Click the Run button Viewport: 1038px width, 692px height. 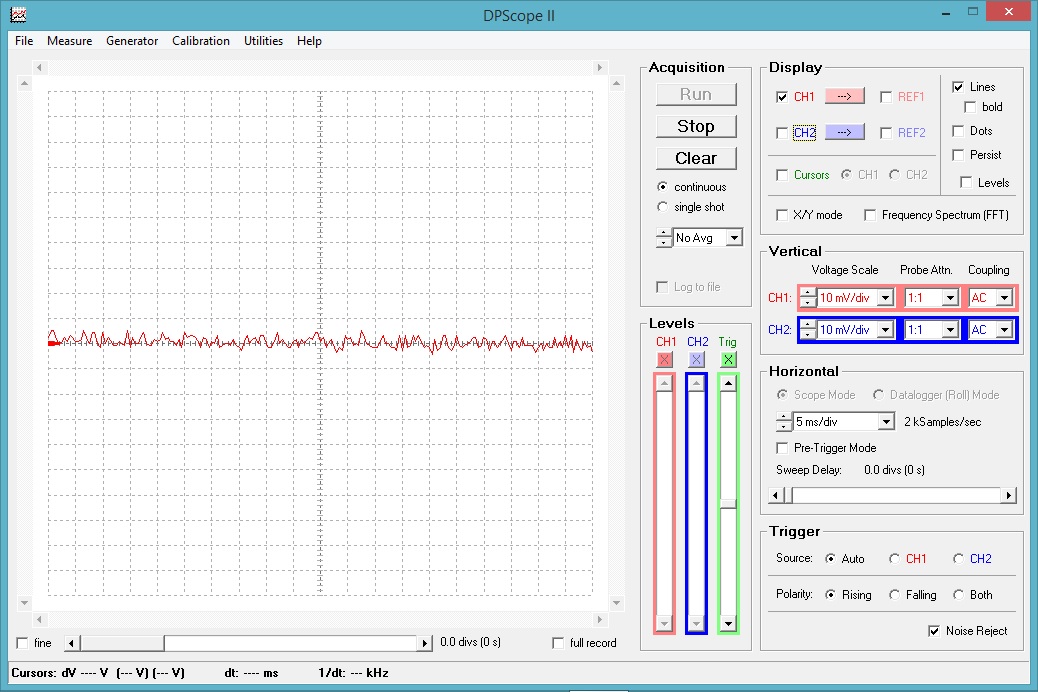(x=696, y=94)
